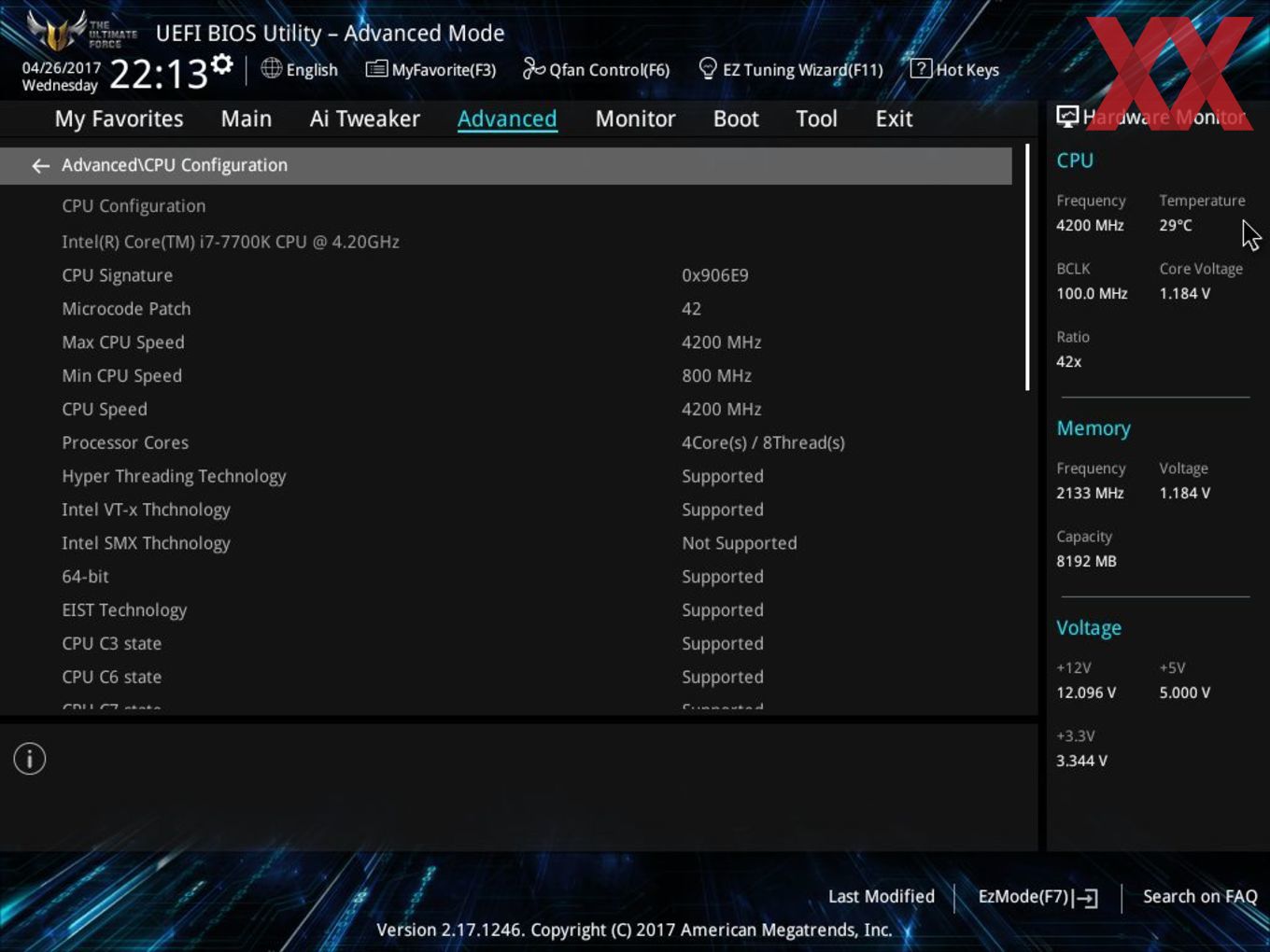This screenshot has height=952, width=1270.
Task: Go to the Monitor tab
Action: coord(635,119)
